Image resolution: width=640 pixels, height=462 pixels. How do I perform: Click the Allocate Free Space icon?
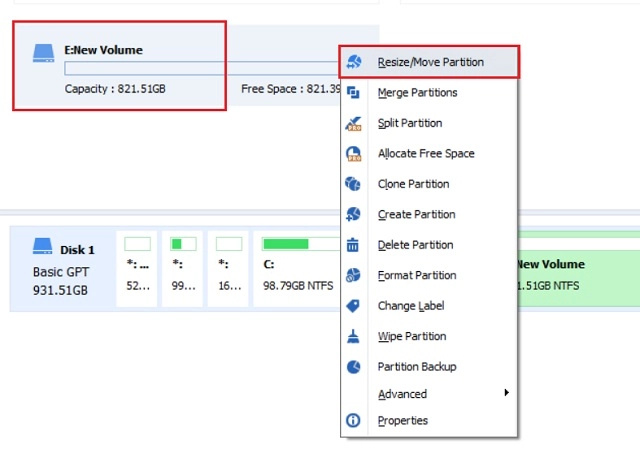(x=353, y=154)
